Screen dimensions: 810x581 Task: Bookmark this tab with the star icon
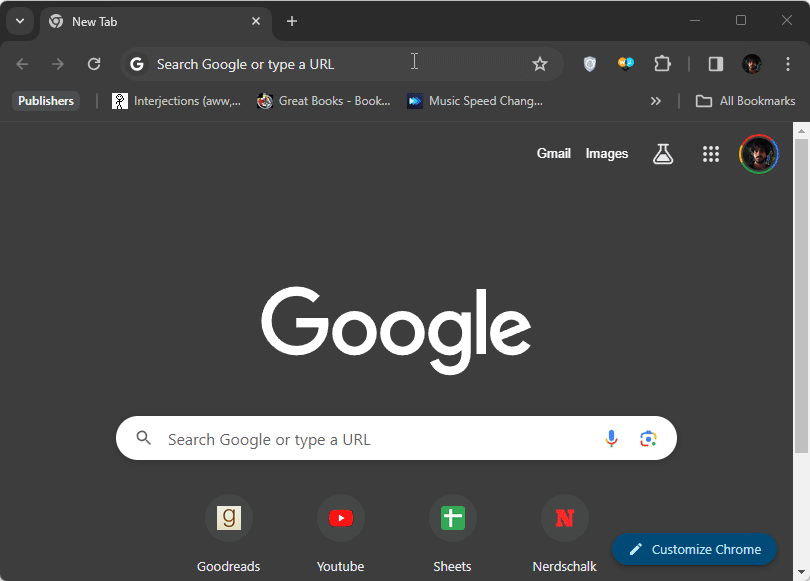click(x=540, y=64)
